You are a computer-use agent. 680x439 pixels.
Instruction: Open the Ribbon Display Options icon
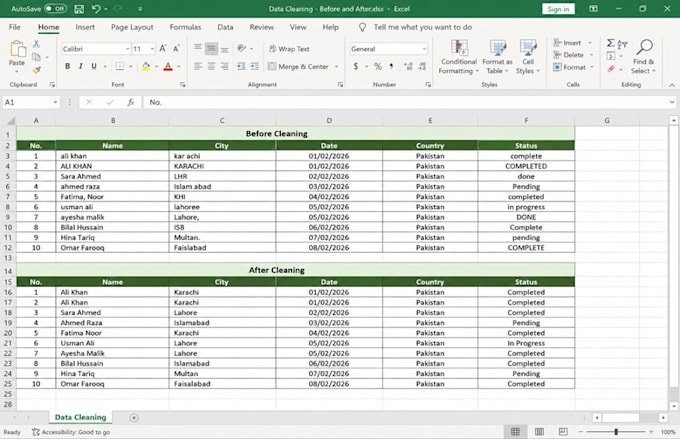pos(593,9)
